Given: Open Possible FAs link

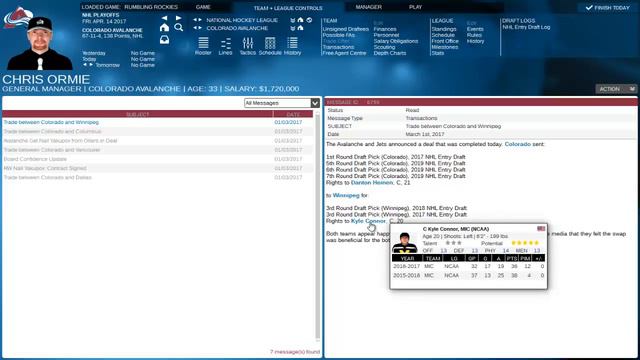Looking at the screenshot, I should [338, 35].
